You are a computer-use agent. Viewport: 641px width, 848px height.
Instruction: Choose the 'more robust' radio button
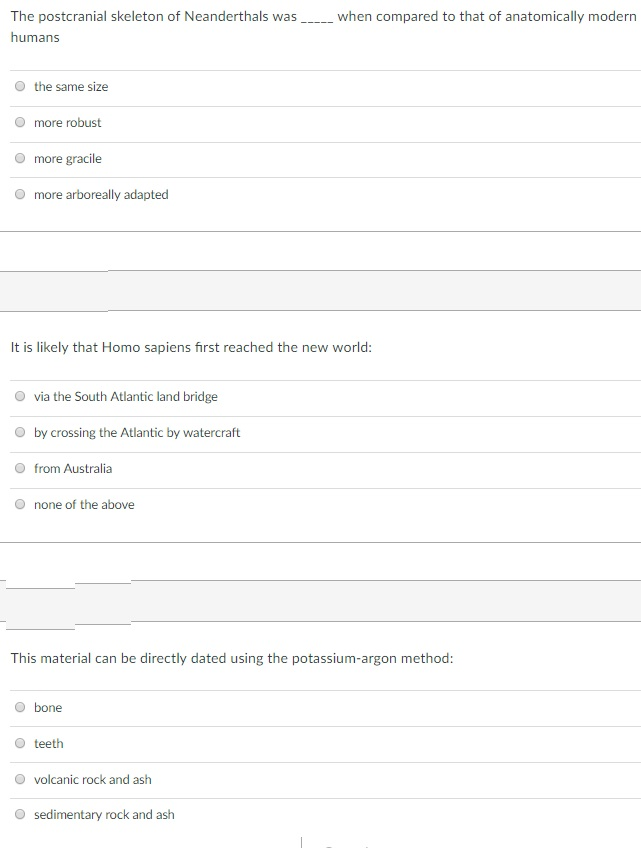[x=20, y=123]
